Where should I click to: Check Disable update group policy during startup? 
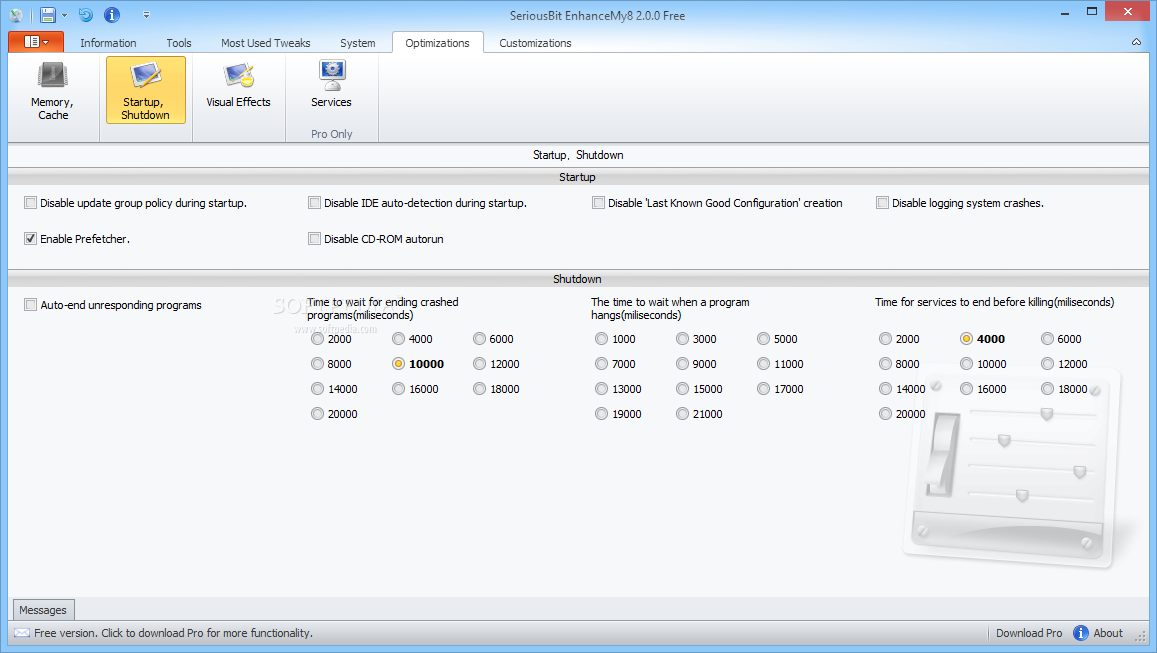pyautogui.click(x=30, y=203)
